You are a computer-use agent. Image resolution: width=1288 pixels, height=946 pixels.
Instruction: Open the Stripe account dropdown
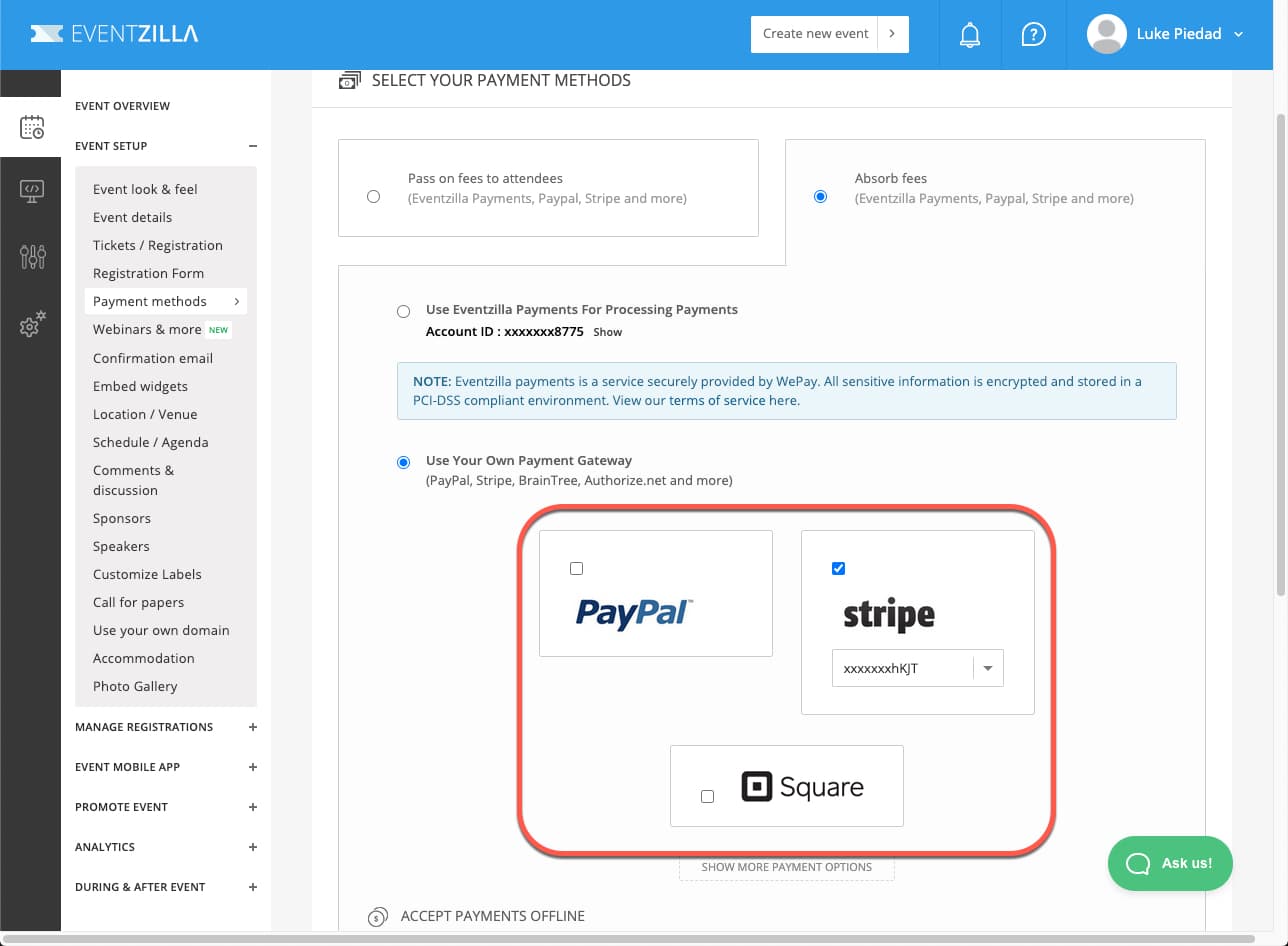[918, 668]
